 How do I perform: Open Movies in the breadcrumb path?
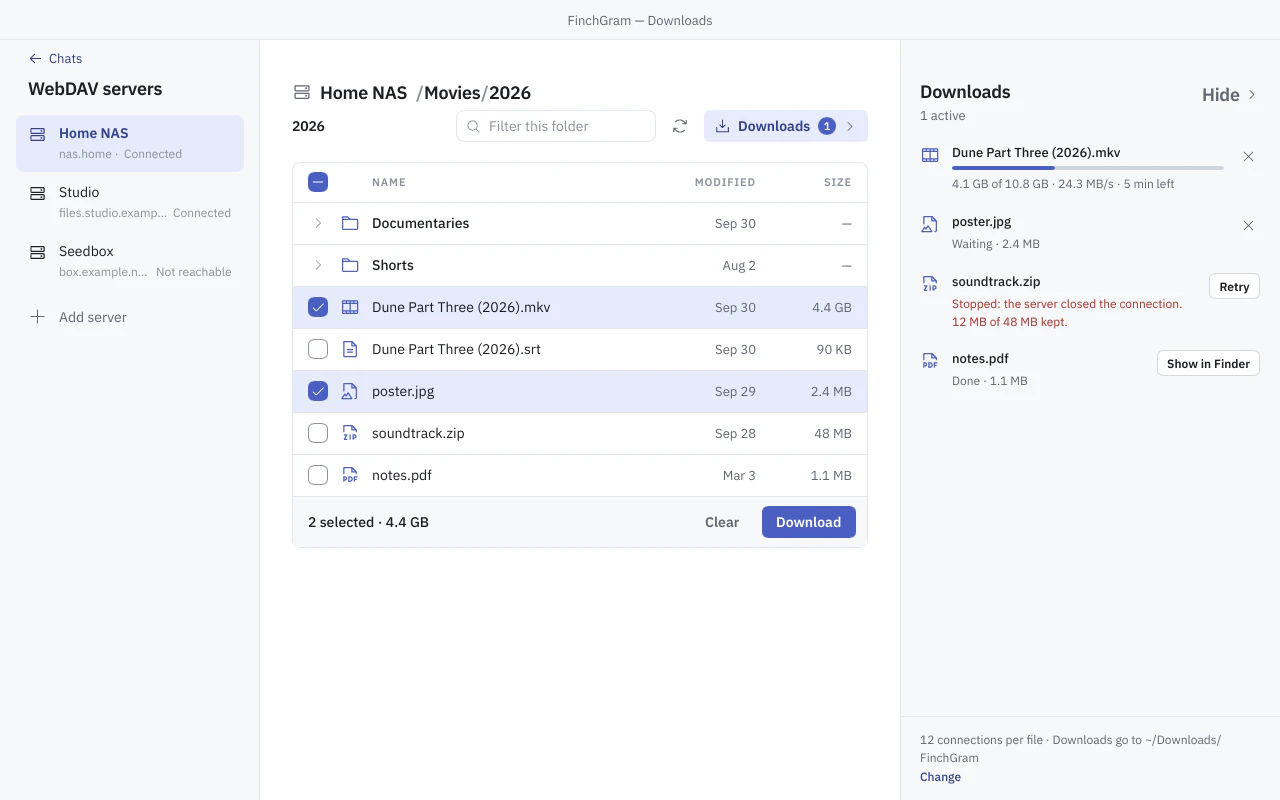point(452,93)
